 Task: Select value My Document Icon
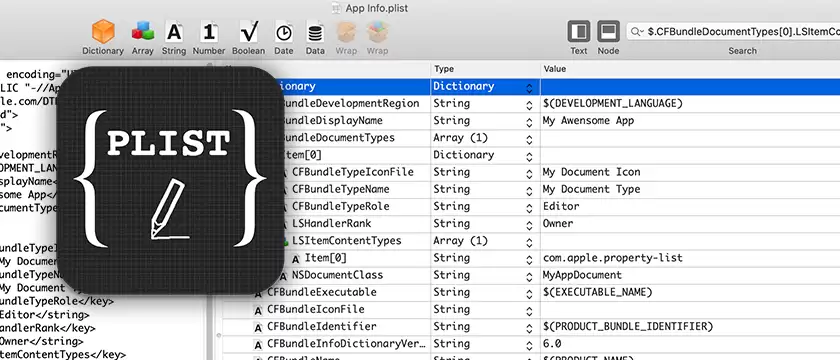[591, 172]
